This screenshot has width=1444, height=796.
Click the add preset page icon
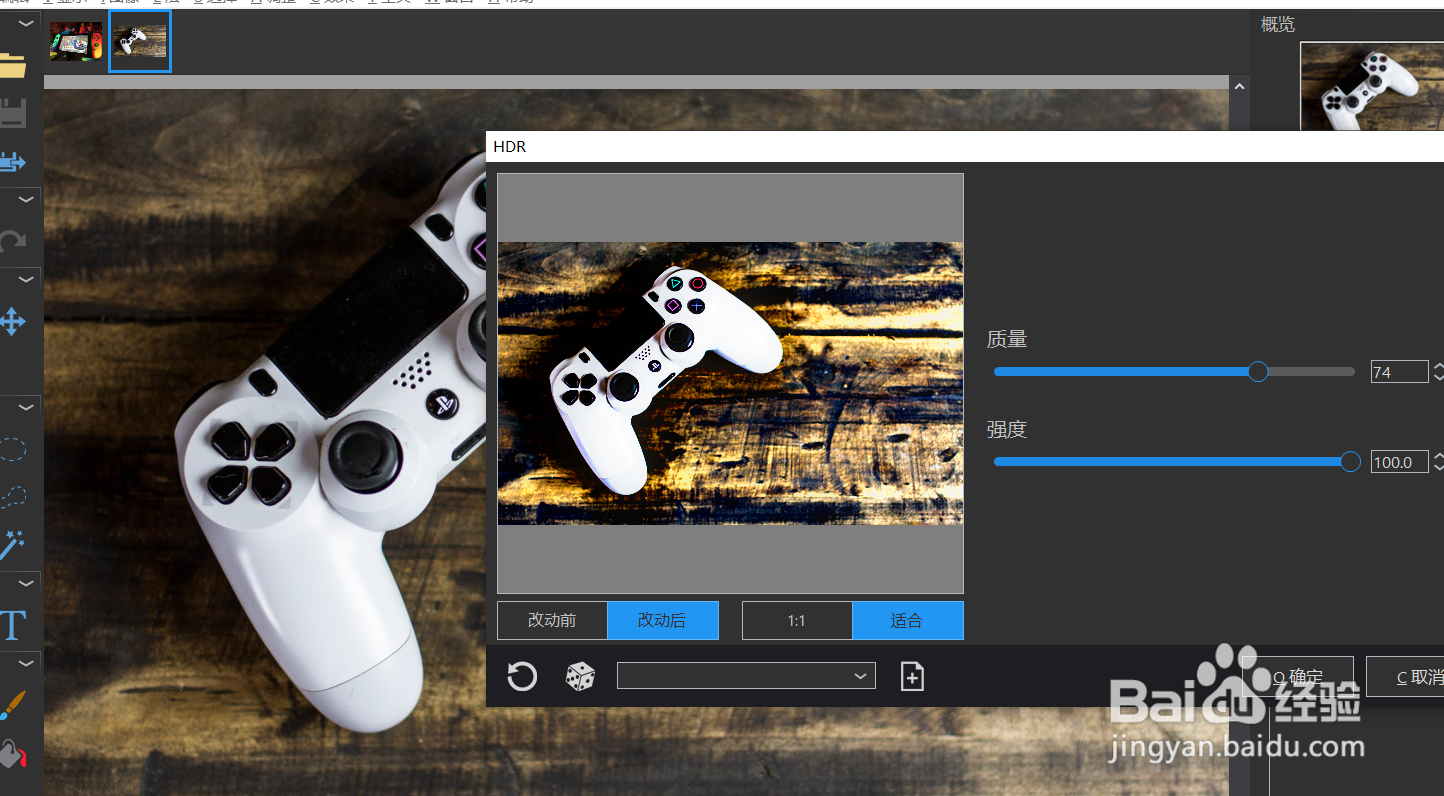[912, 677]
